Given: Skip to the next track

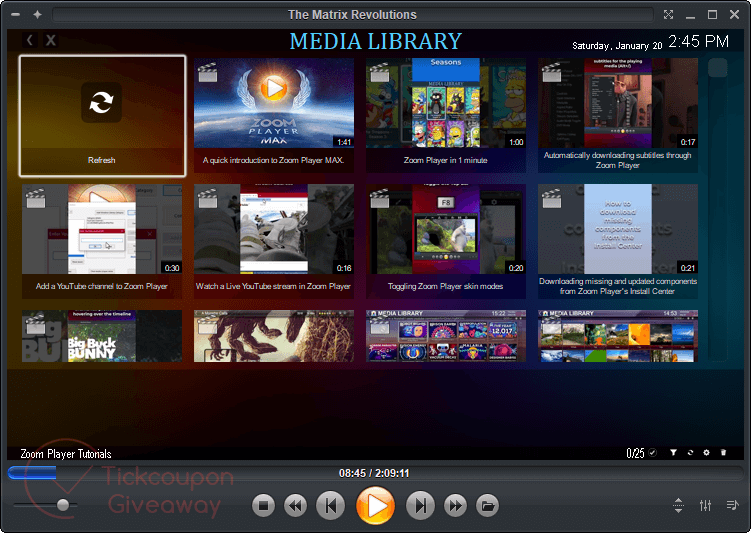Looking at the screenshot, I should click(420, 506).
